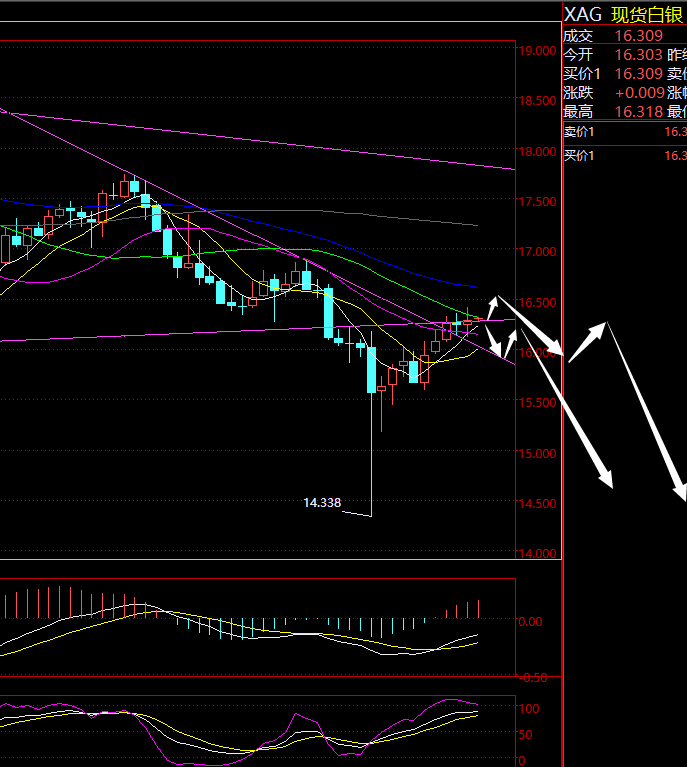Click the 17.500 price axis label

[537, 201]
